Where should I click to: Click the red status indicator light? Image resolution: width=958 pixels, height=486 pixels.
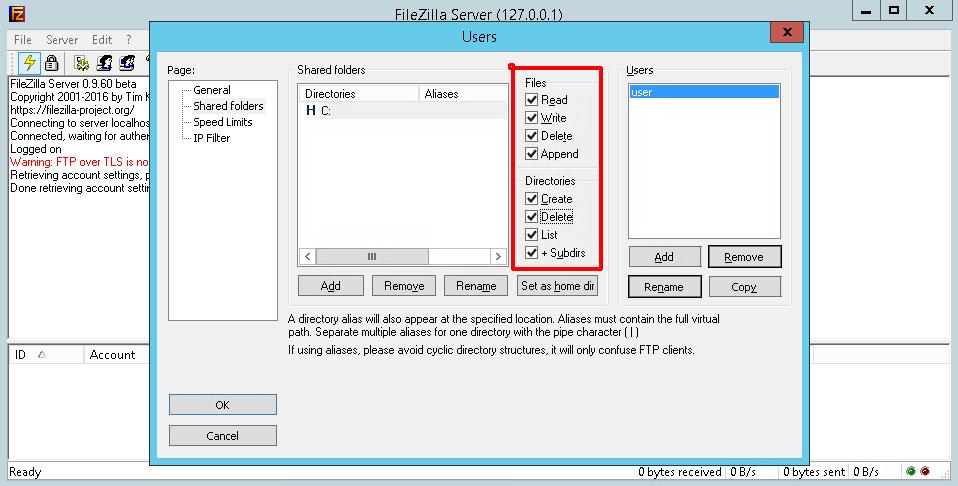point(925,471)
